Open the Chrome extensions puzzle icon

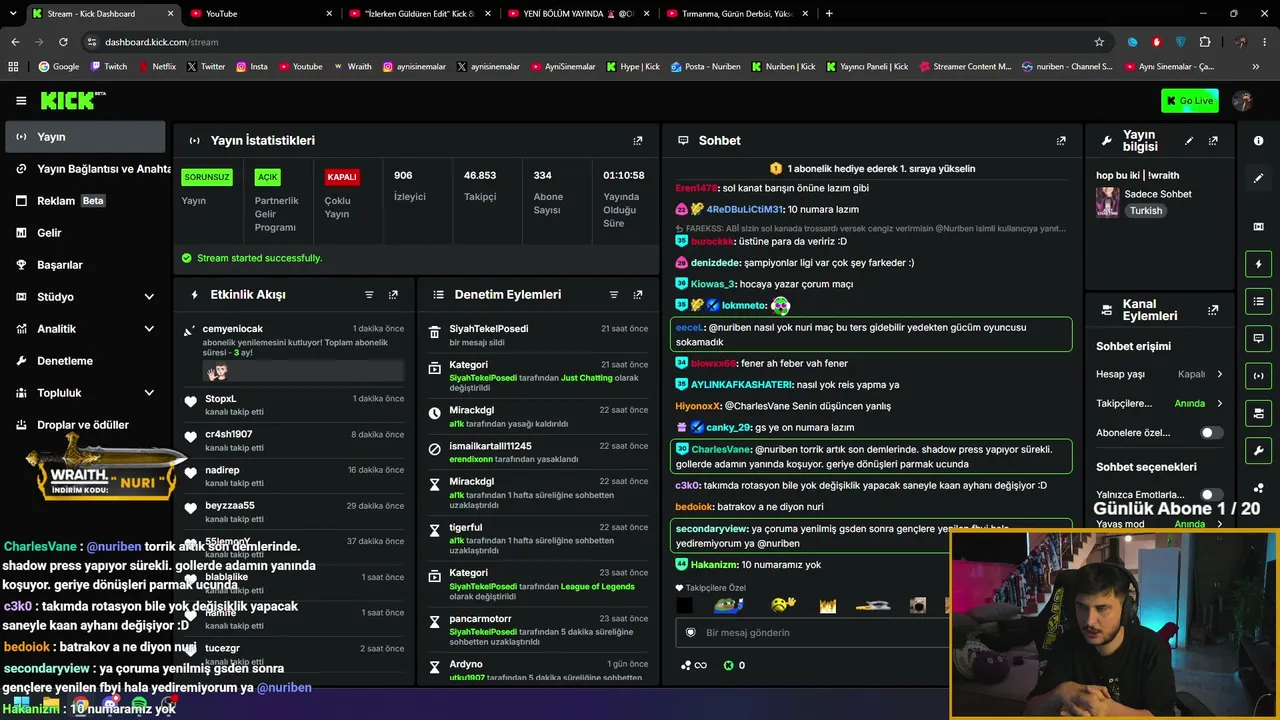(x=1204, y=42)
